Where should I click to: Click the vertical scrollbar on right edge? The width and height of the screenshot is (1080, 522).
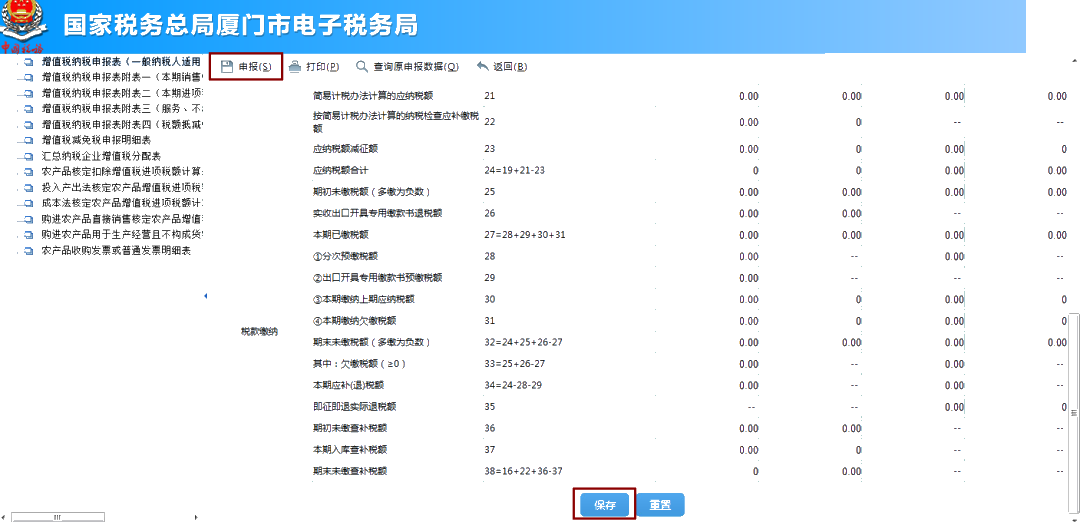(x=1074, y=412)
